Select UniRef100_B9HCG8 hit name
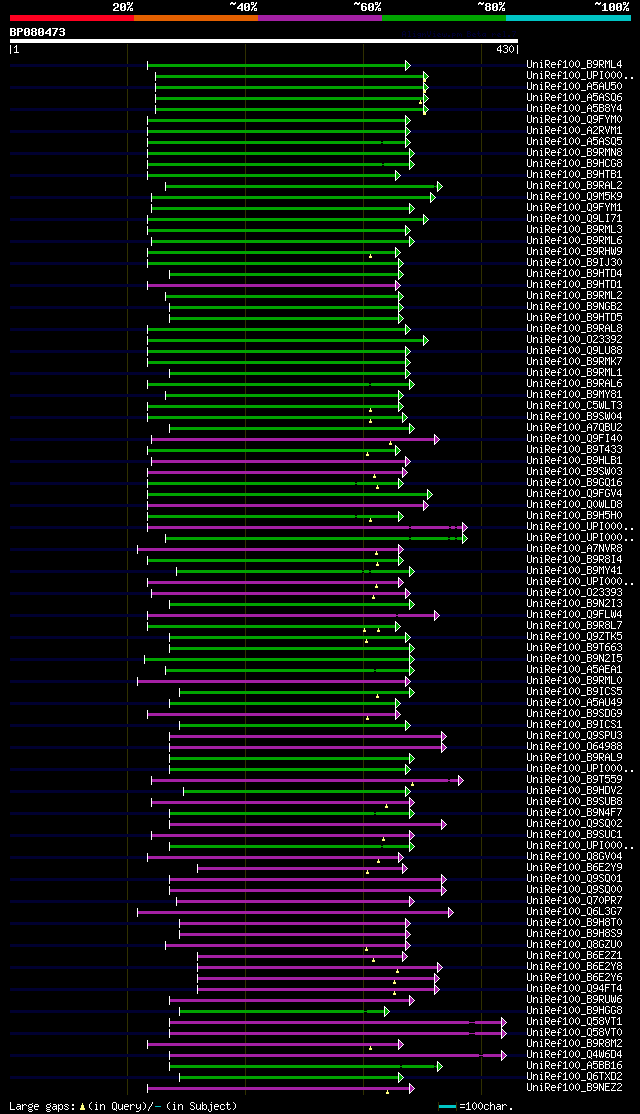 (x=575, y=163)
